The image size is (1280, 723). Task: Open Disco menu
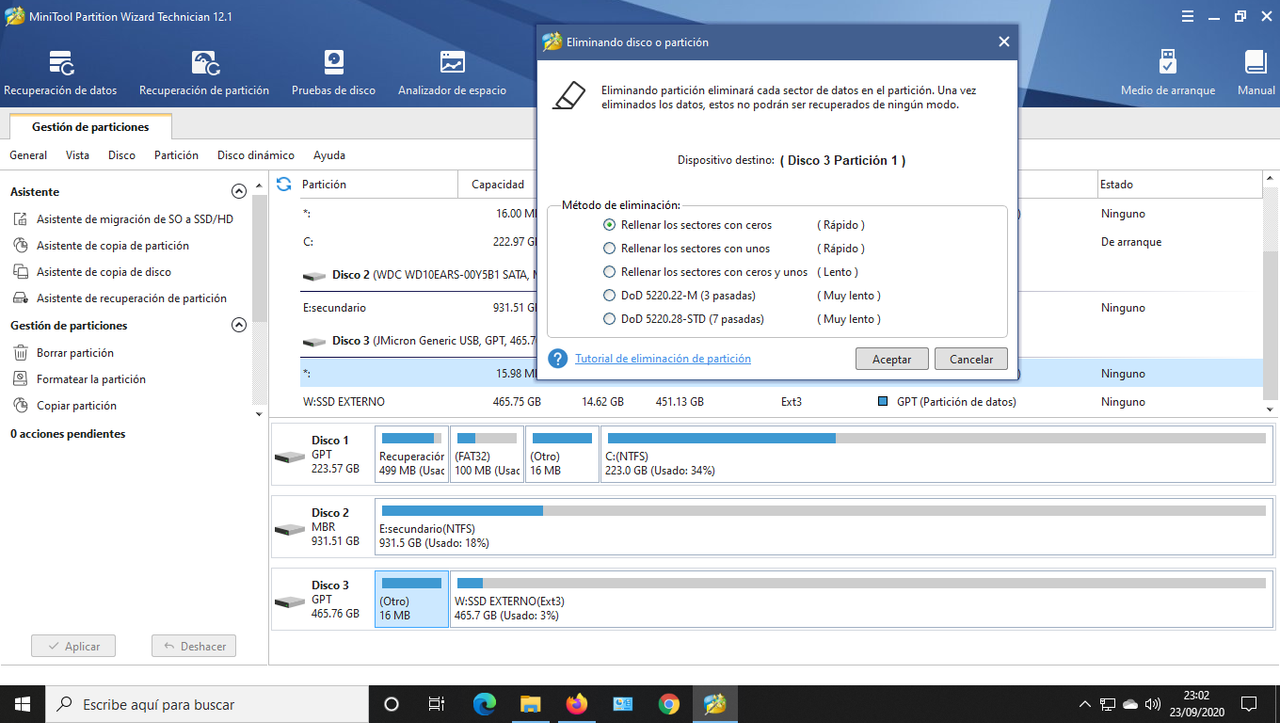click(122, 155)
